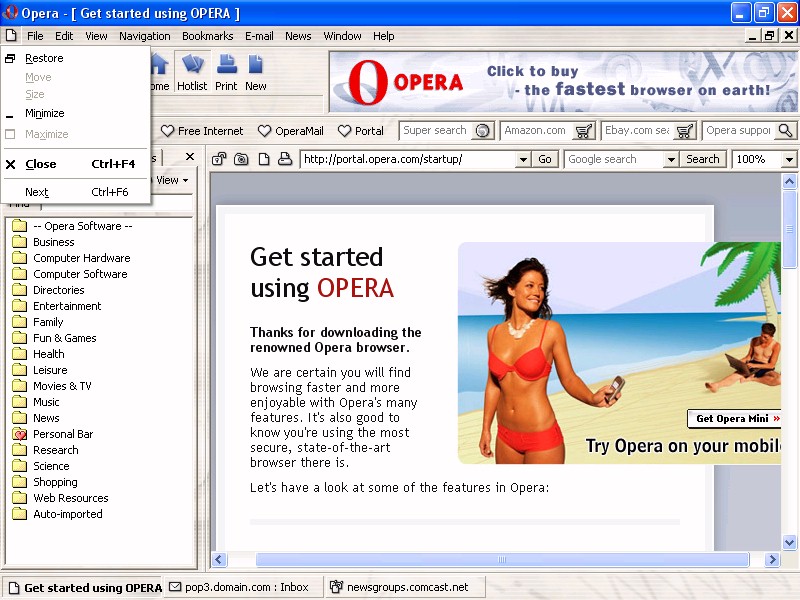800x600 pixels.
Task: Expand the Google search dropdown arrow
Action: [671, 160]
